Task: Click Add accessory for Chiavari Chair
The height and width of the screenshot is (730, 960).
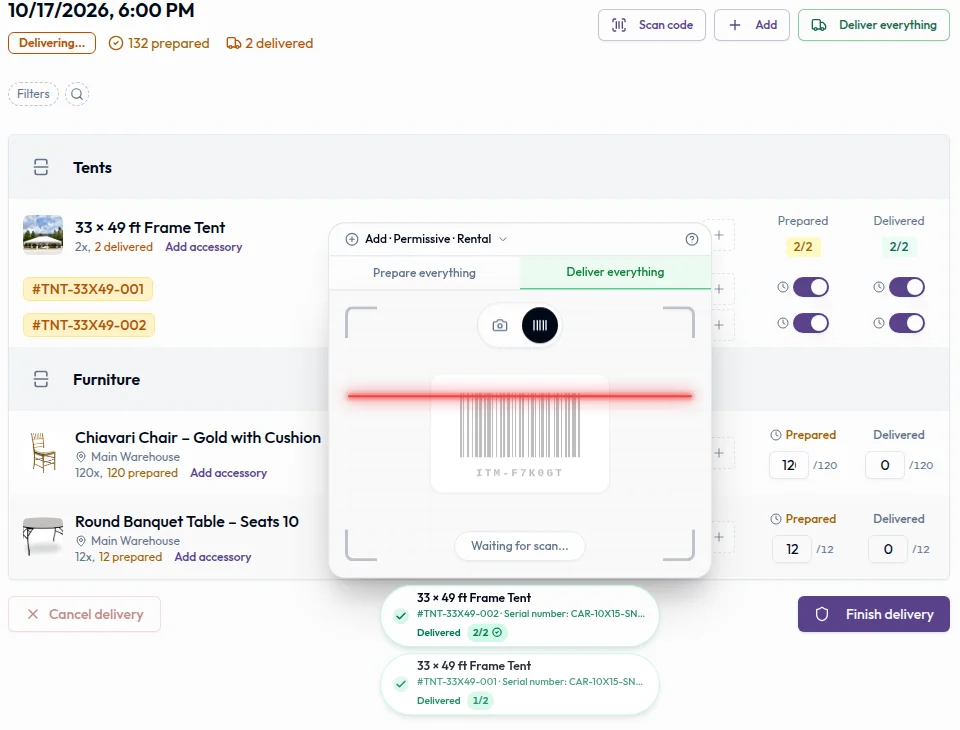Action: pyautogui.click(x=228, y=473)
